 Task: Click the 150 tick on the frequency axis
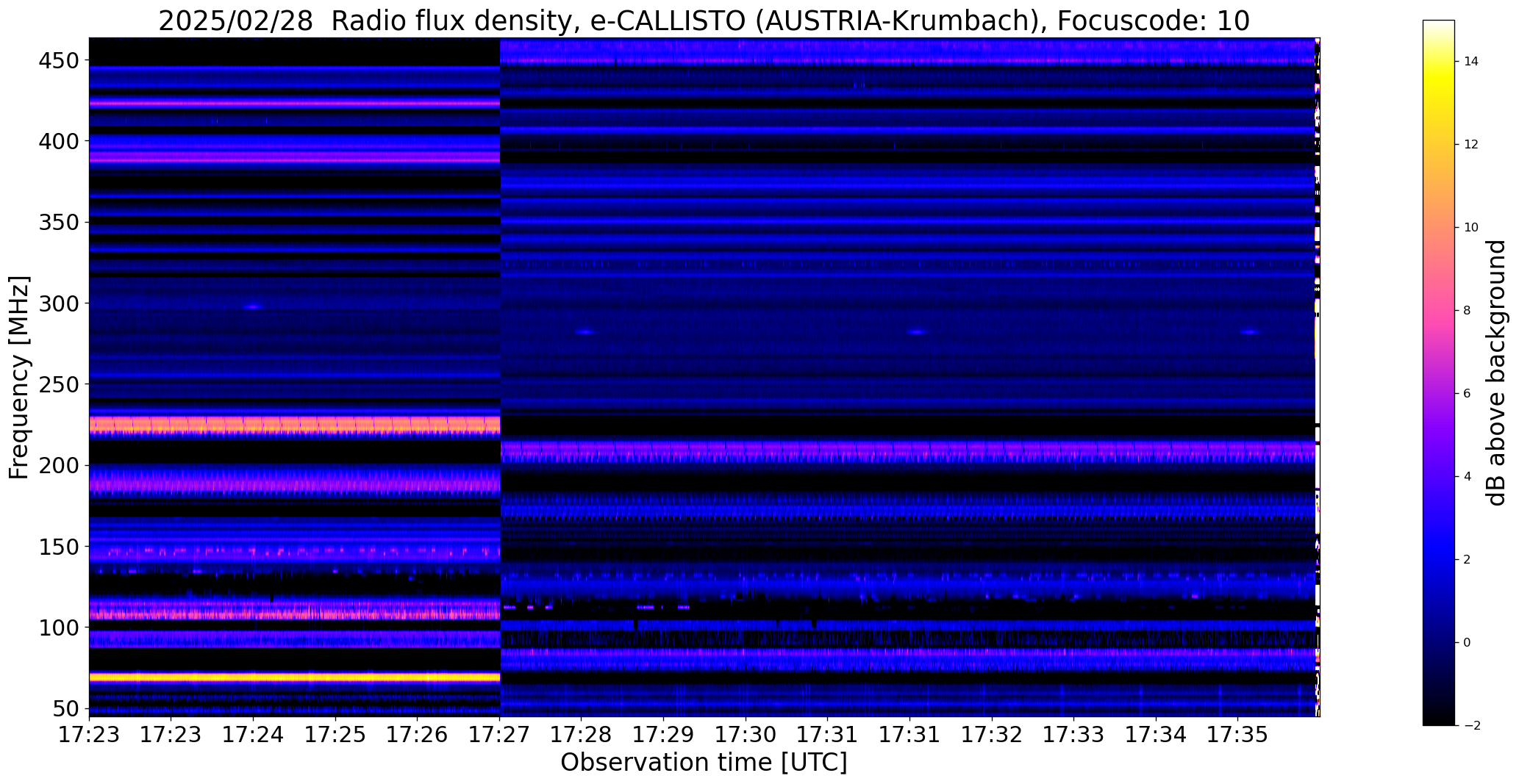click(x=57, y=547)
